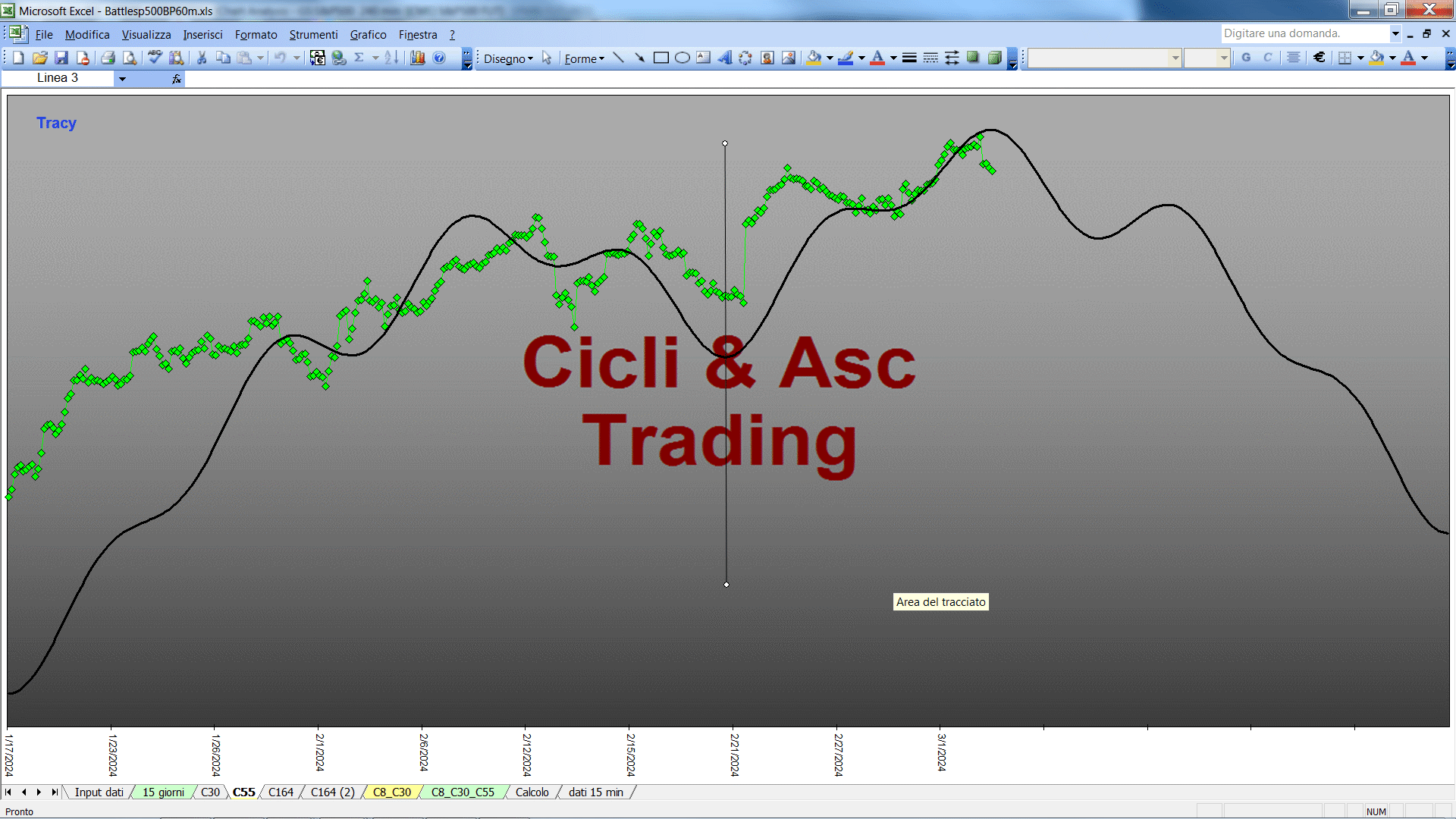Viewport: 1456px width, 819px height.
Task: Switch to the 15 giorni sheet tab
Action: (163, 792)
